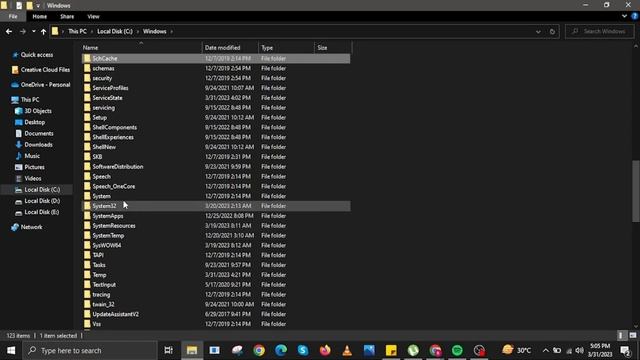Click the Windows breadcrumb segment

pyautogui.click(x=154, y=31)
